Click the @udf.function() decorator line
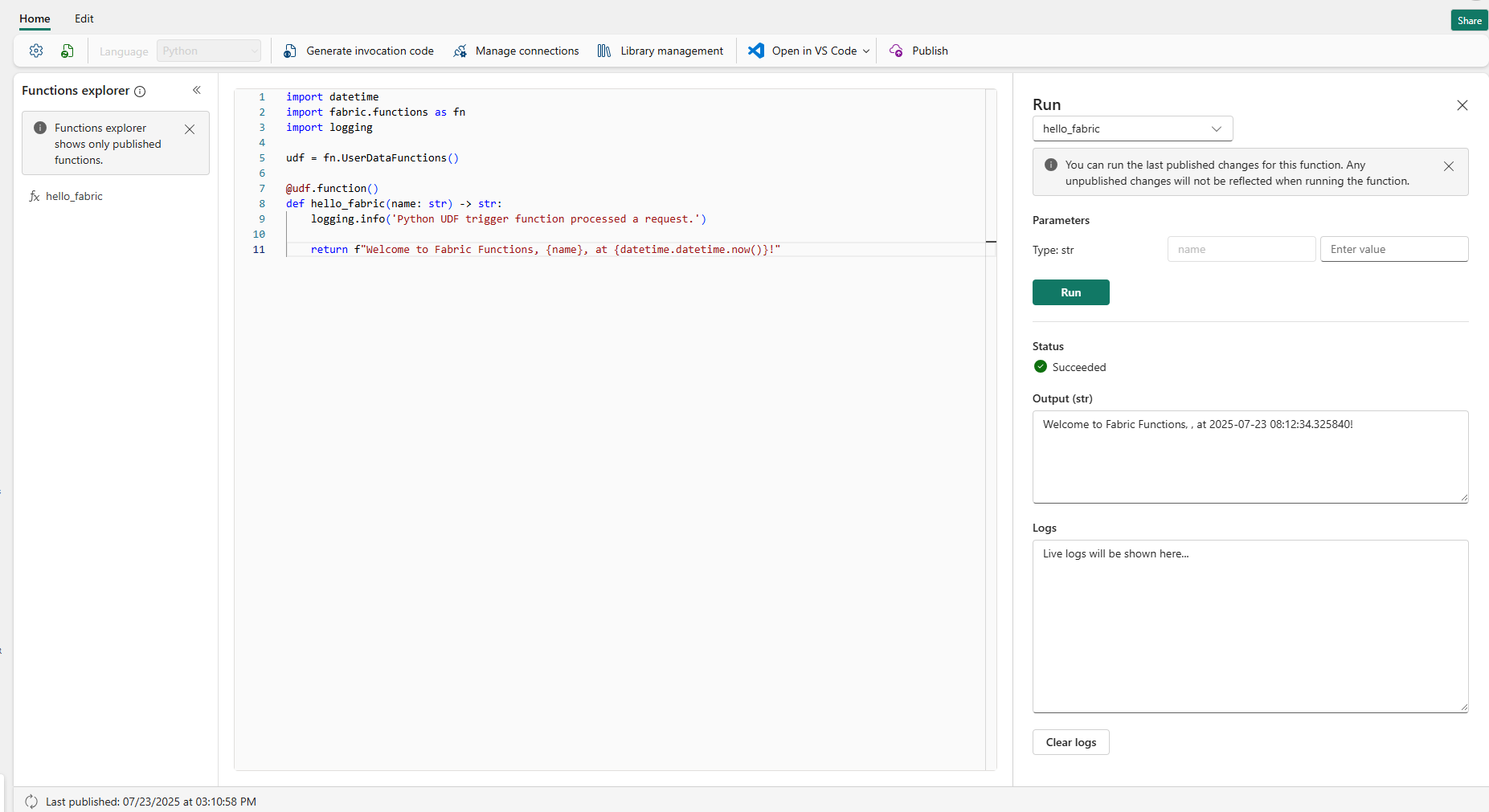This screenshot has height=812, width=1489. [332, 189]
